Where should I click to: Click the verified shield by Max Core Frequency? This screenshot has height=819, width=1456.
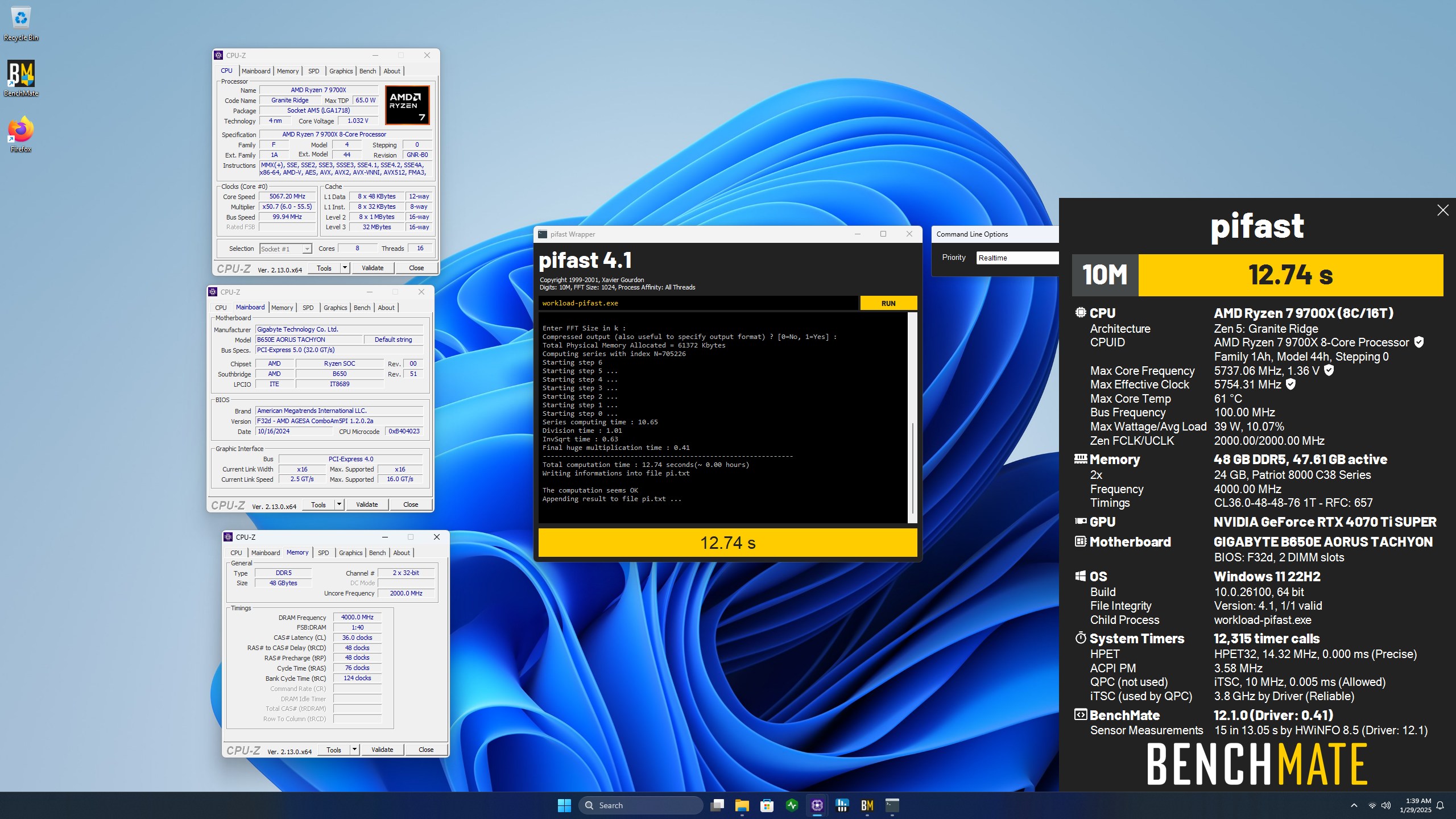(x=1329, y=370)
